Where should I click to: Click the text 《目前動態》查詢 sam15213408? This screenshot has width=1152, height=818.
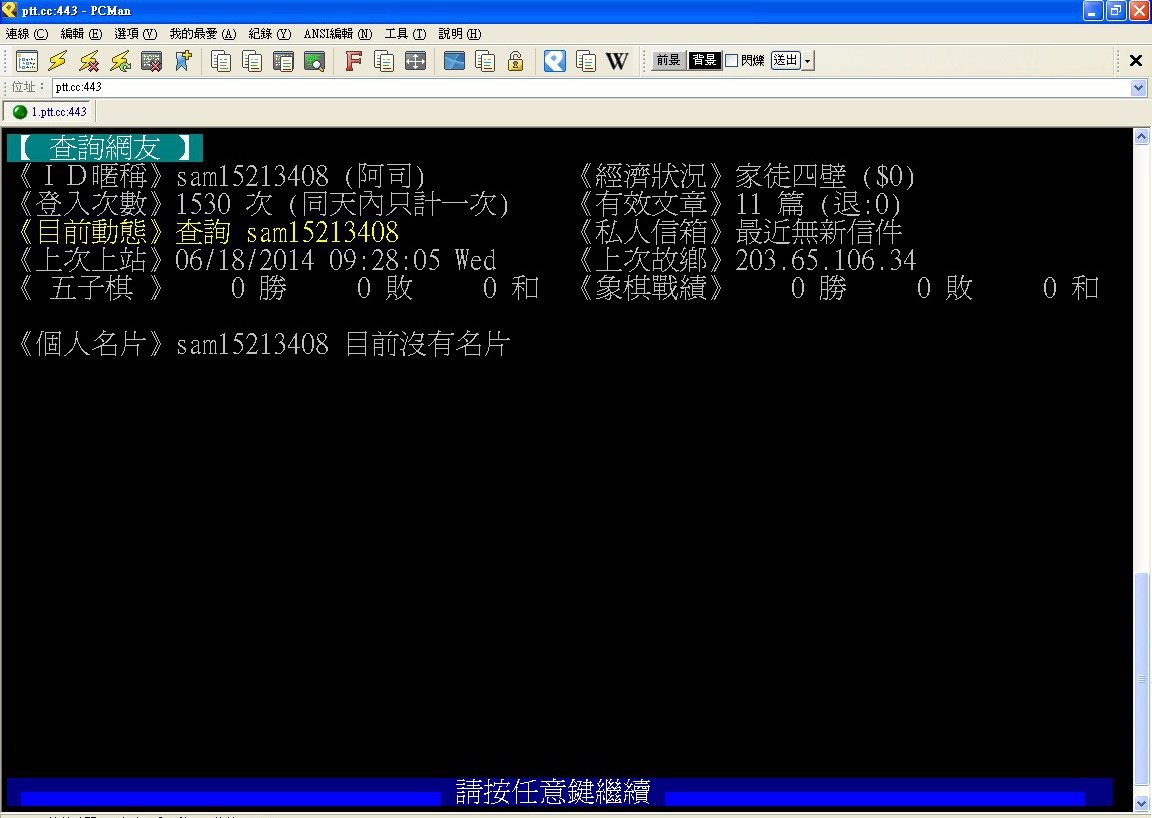(208, 232)
